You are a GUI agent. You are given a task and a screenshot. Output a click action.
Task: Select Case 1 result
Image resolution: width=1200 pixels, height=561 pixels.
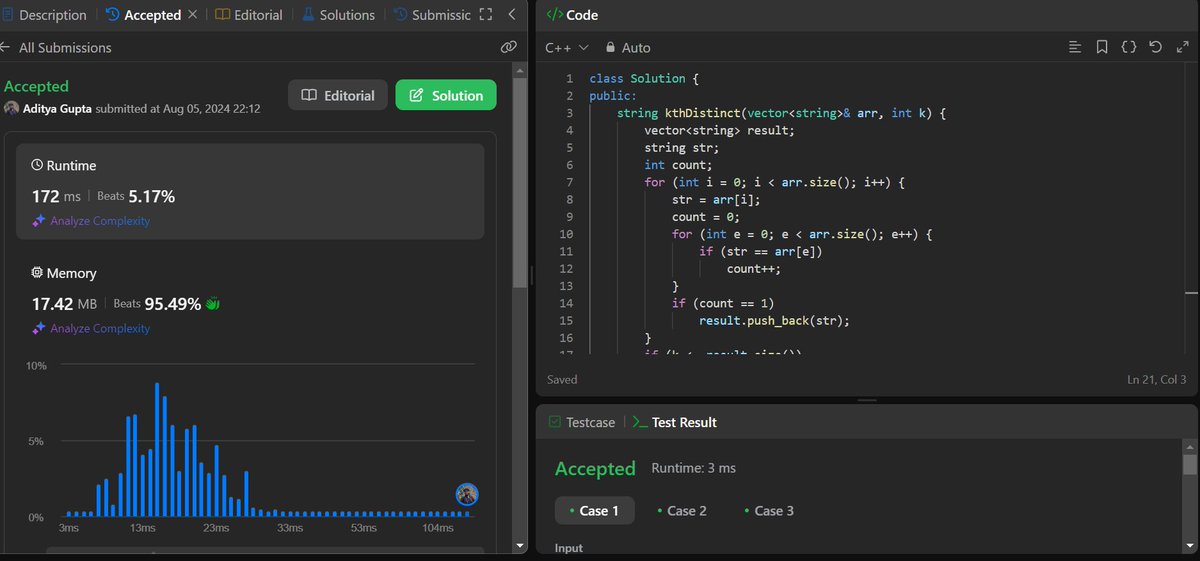(594, 510)
